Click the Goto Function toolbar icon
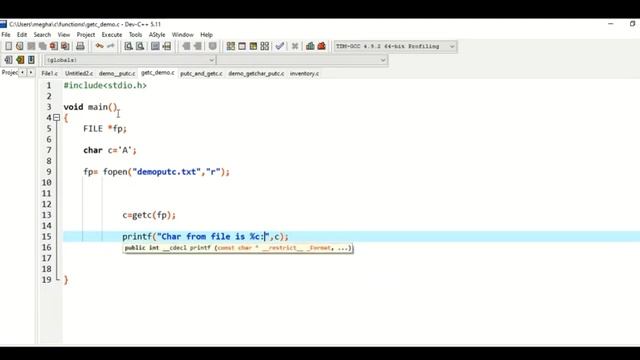The height and width of the screenshot is (360, 640). click(155, 46)
